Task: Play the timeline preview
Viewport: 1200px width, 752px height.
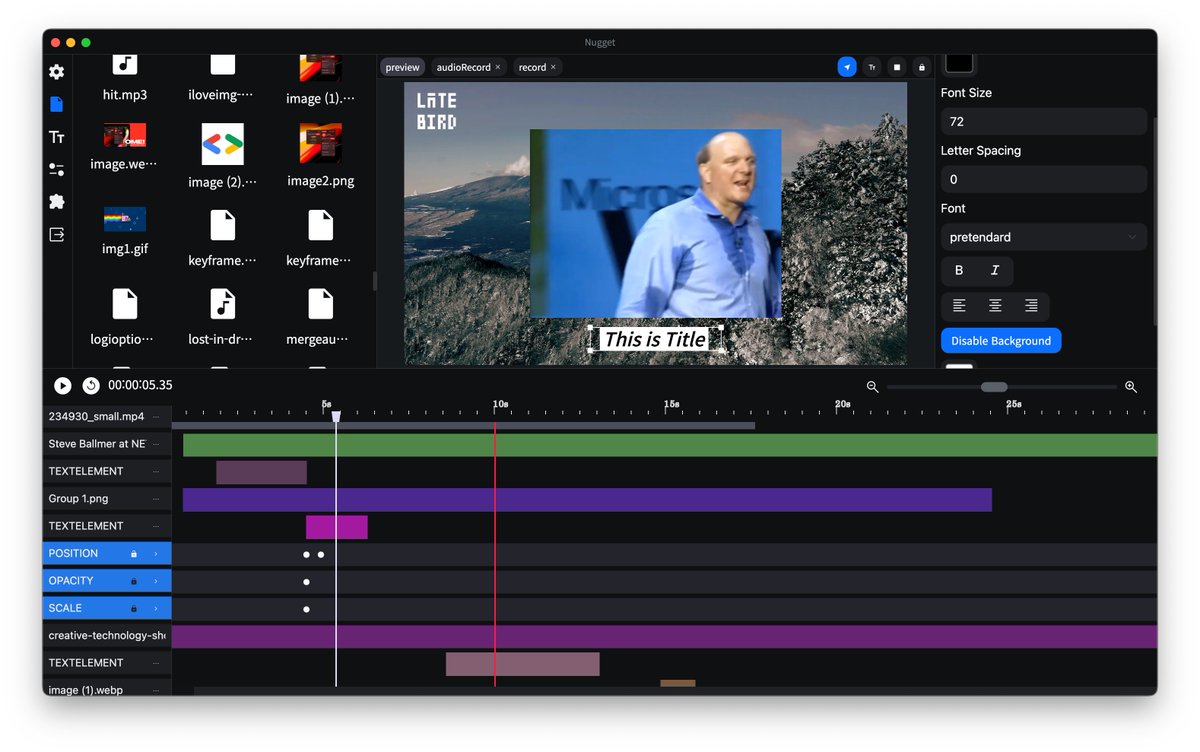Action: pyautogui.click(x=63, y=385)
